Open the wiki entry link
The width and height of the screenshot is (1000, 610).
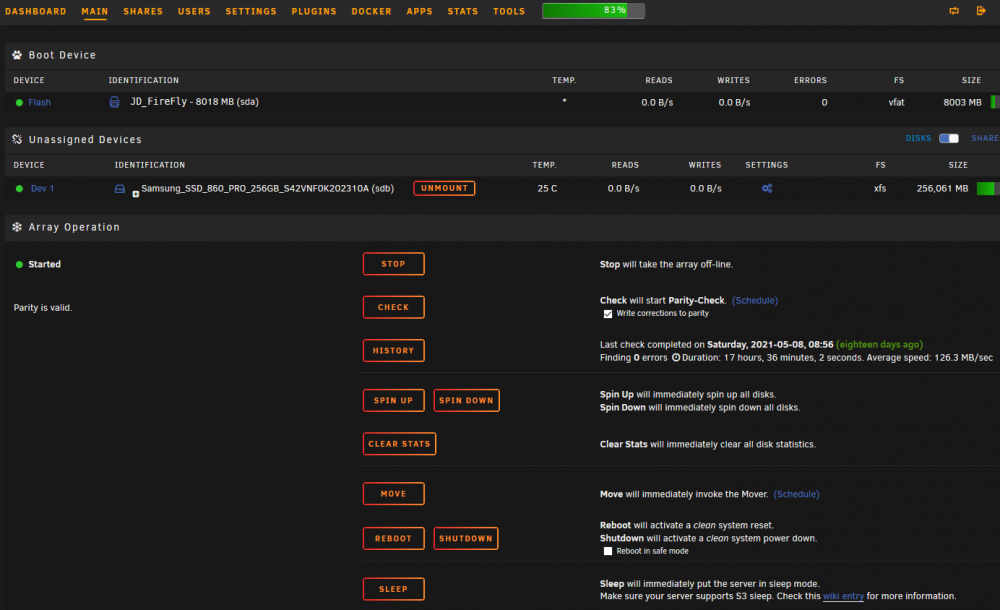843,597
